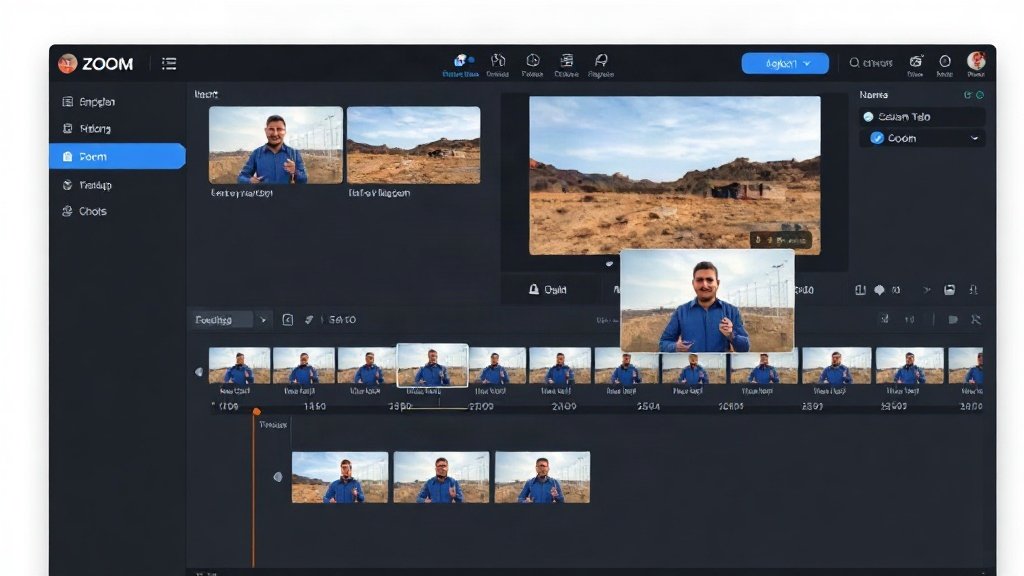Open the blue dropdown button in header

785,63
